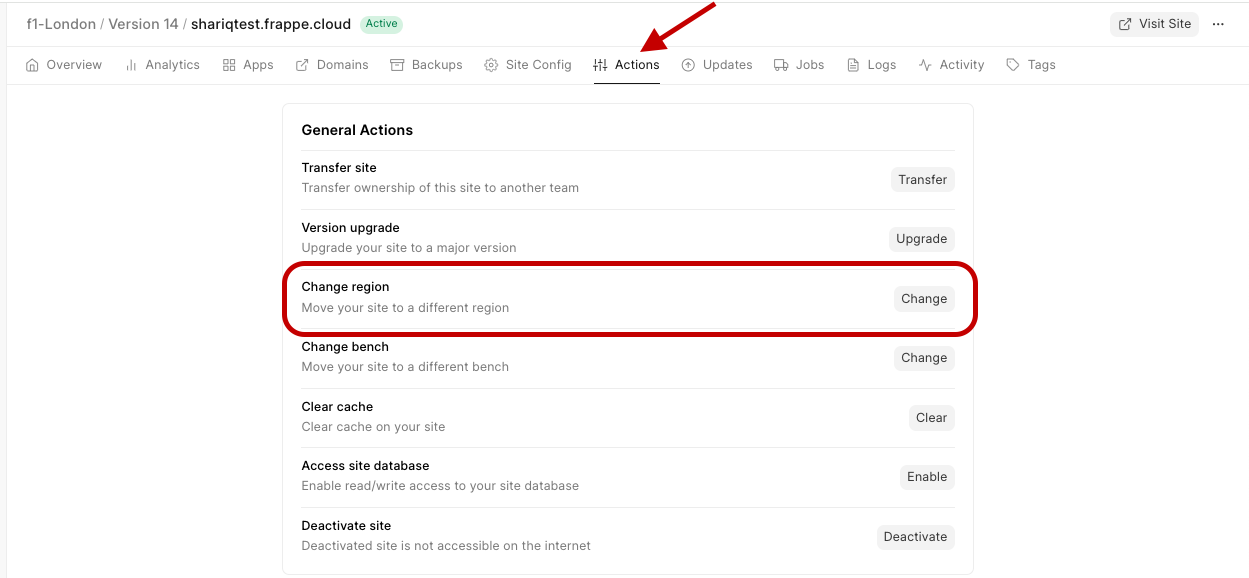Click the Visit Site button
This screenshot has height=578, width=1249.
pos(1154,24)
